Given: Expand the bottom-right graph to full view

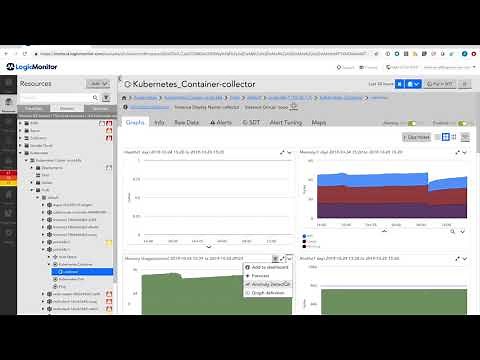Looking at the screenshot, I should pyautogui.click(x=457, y=258).
